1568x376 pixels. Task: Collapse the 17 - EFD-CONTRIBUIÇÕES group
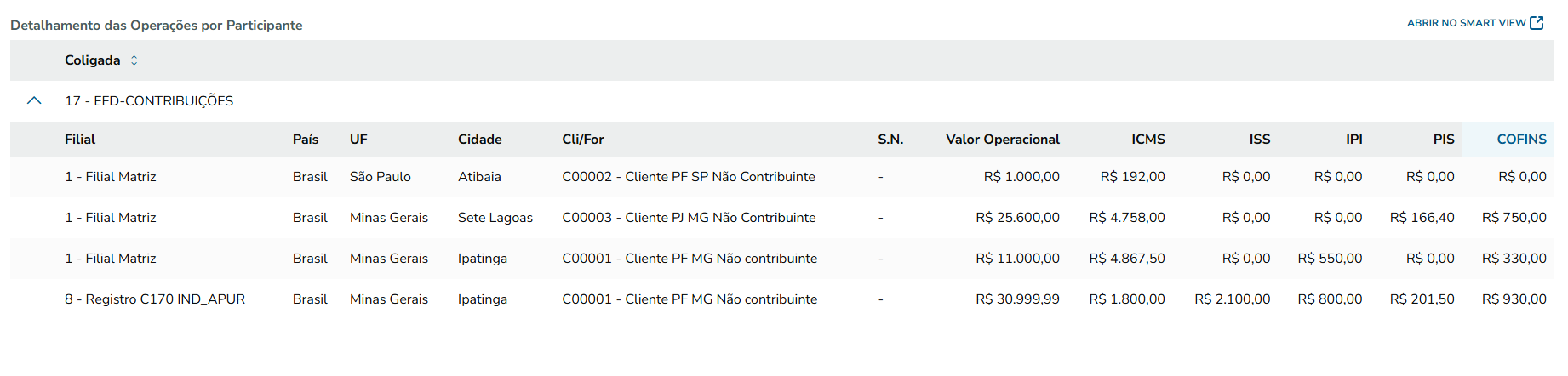(34, 100)
